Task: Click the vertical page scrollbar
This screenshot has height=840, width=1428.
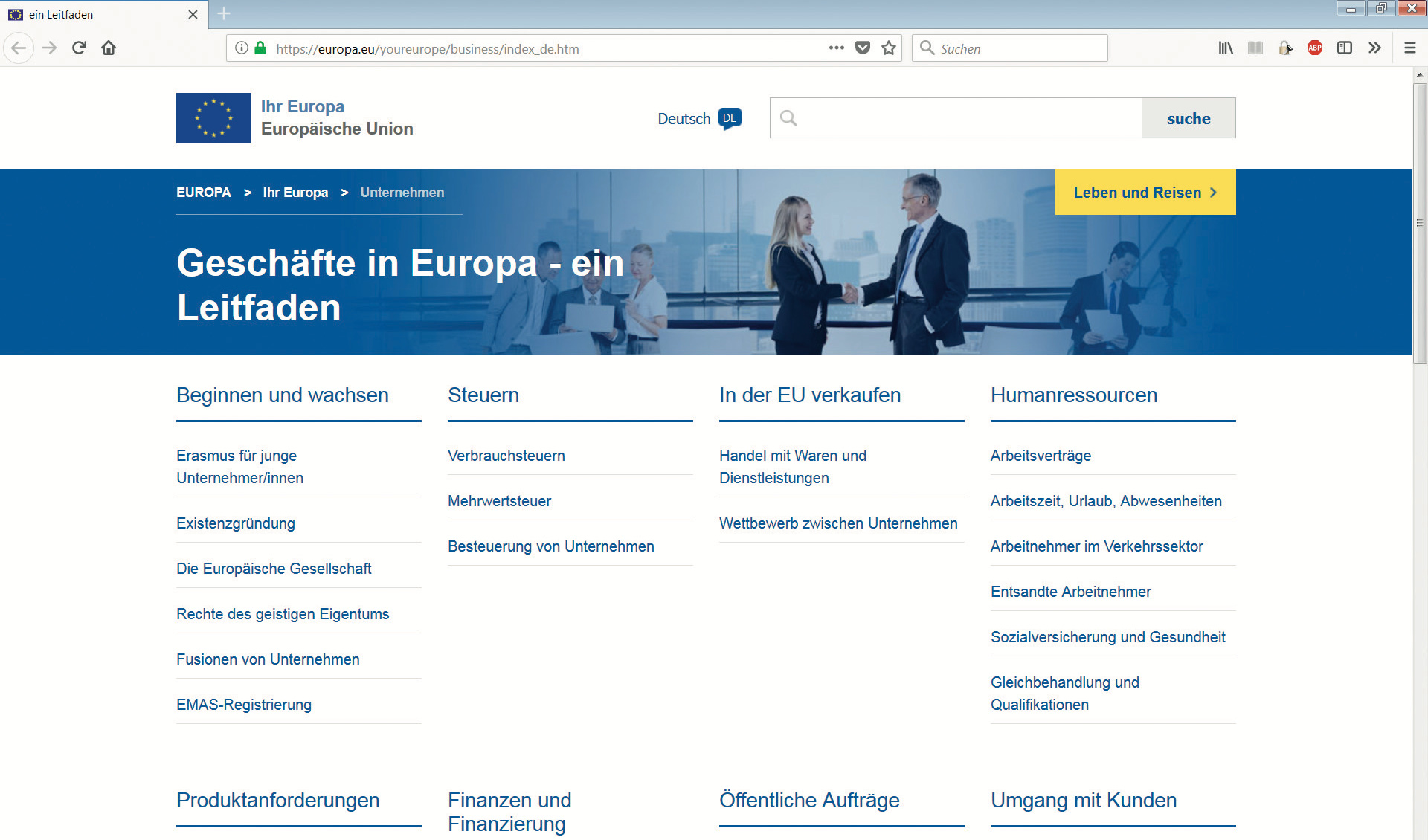Action: coord(1420,223)
